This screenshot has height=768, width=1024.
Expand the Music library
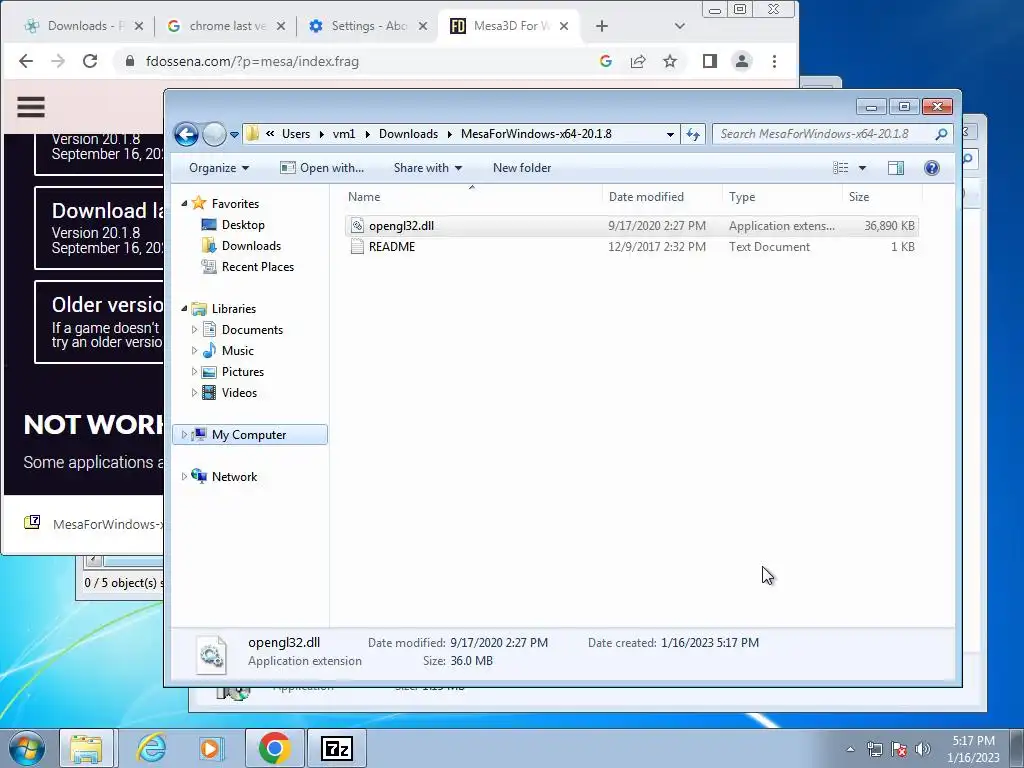tap(194, 351)
